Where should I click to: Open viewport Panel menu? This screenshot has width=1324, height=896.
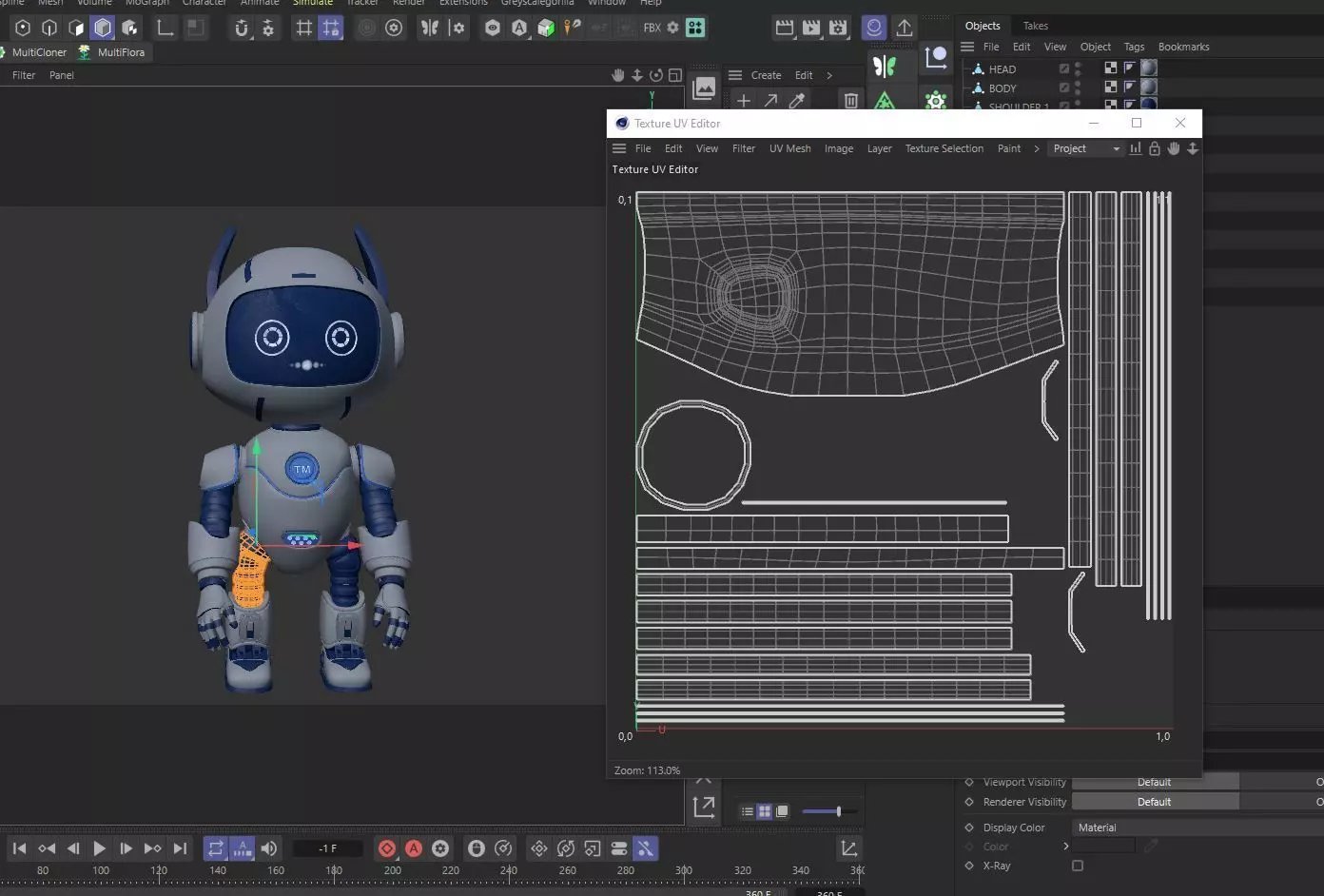coord(62,75)
